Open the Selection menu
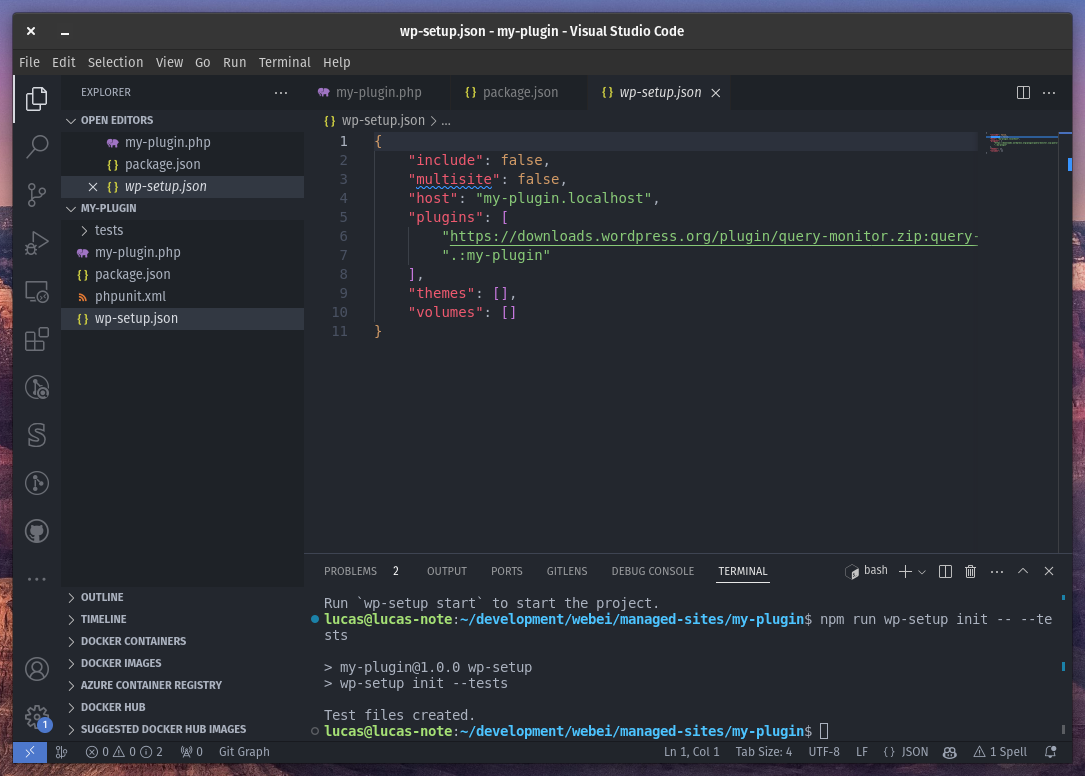 115,62
